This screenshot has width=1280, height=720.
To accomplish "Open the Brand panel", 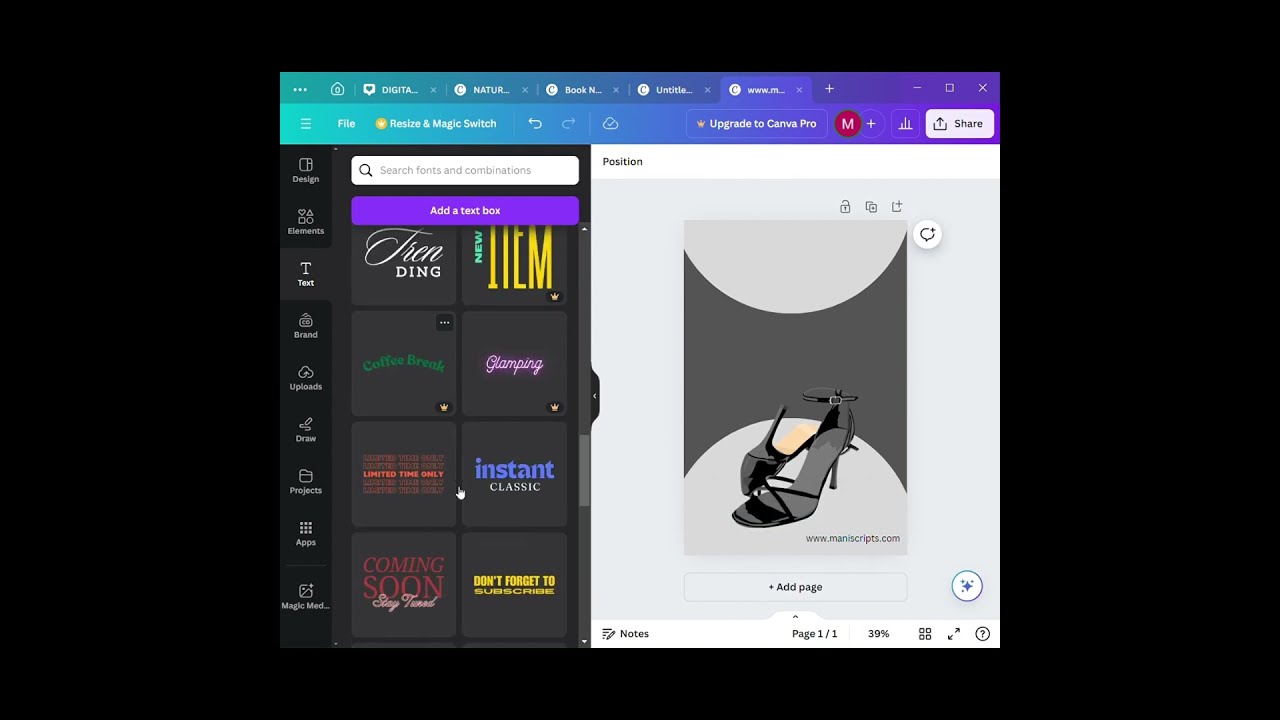I will 306,326.
